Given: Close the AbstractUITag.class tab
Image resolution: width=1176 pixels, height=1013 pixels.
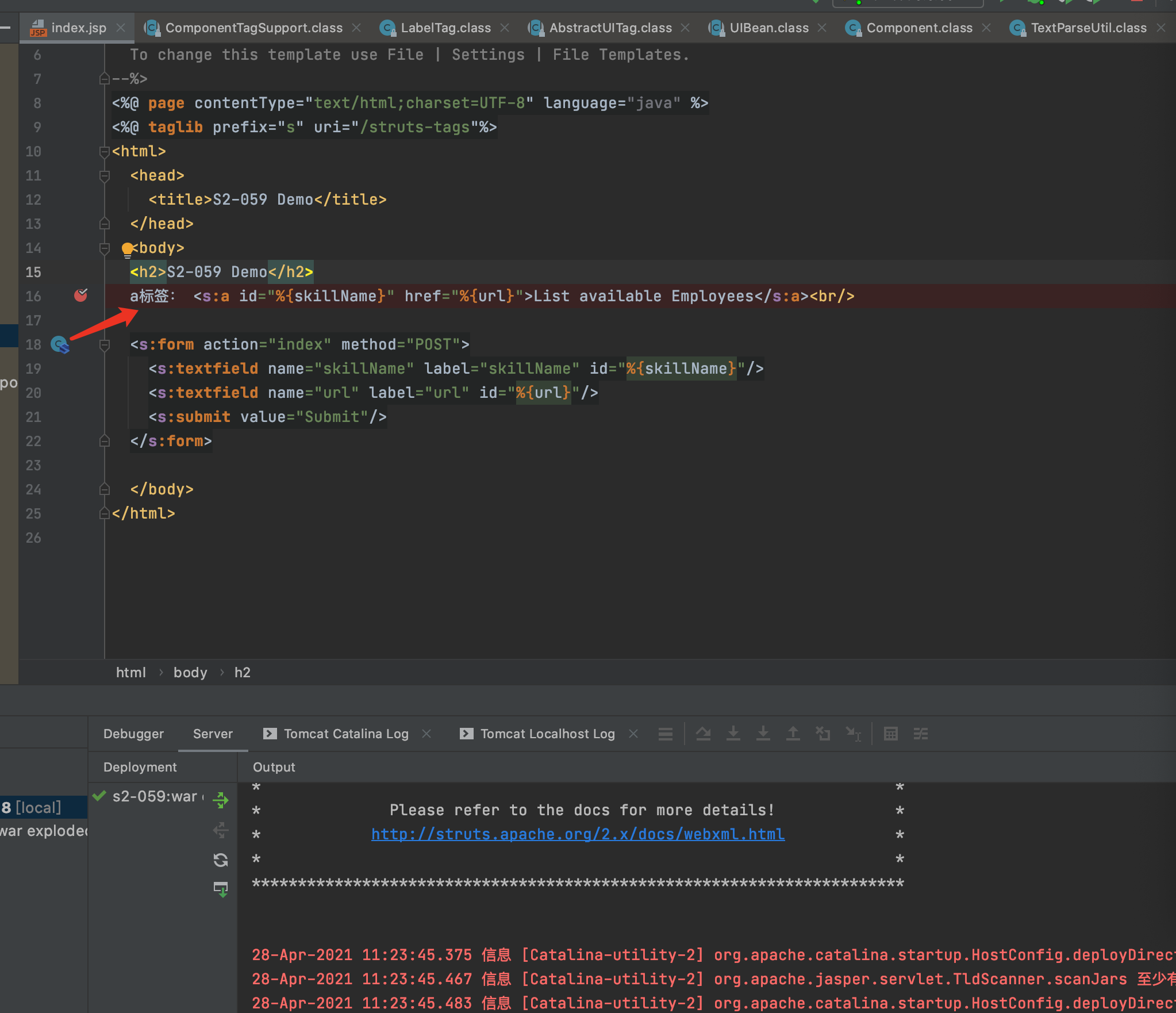Looking at the screenshot, I should point(685,28).
